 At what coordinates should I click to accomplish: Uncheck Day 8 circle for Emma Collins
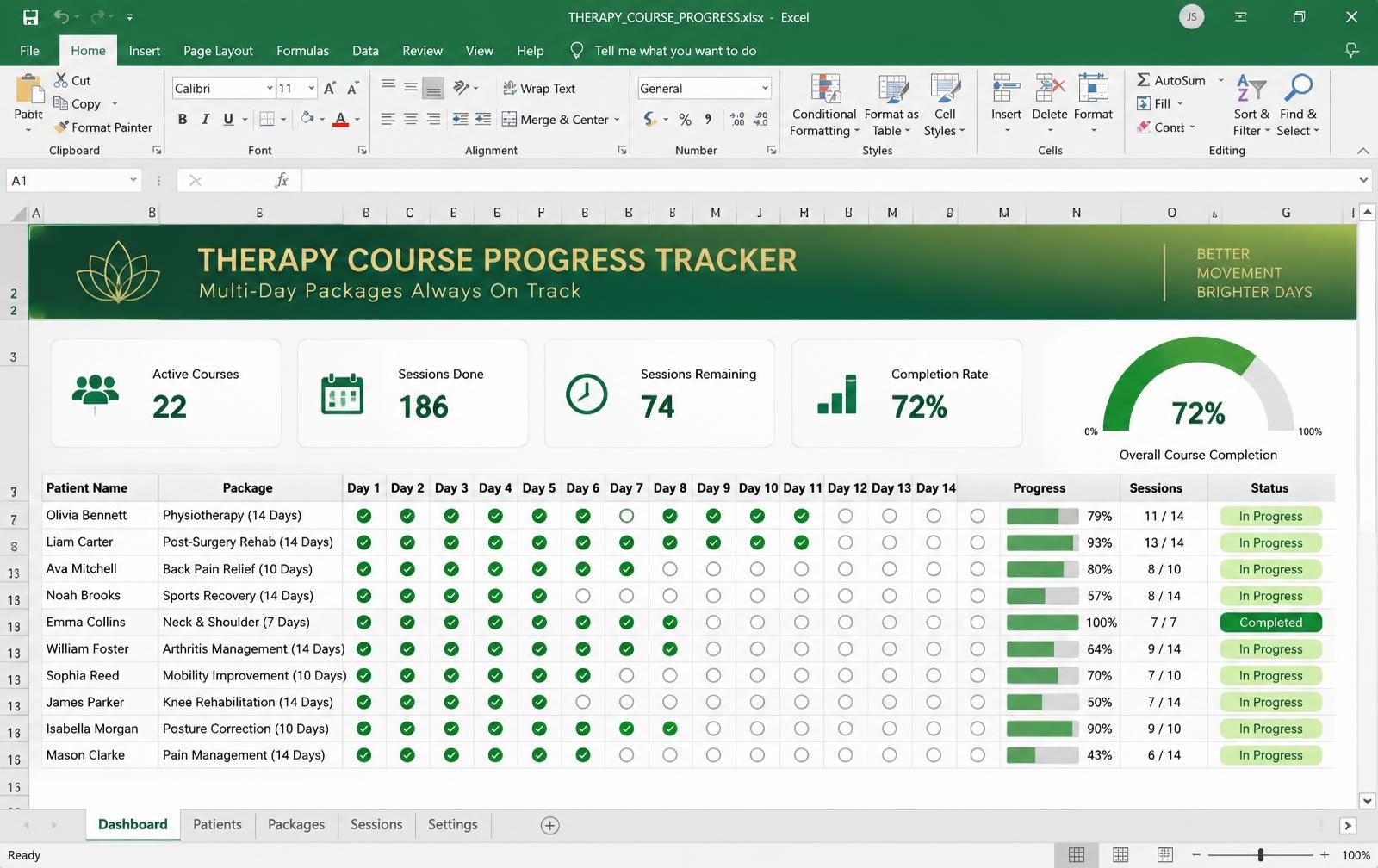pyautogui.click(x=670, y=622)
